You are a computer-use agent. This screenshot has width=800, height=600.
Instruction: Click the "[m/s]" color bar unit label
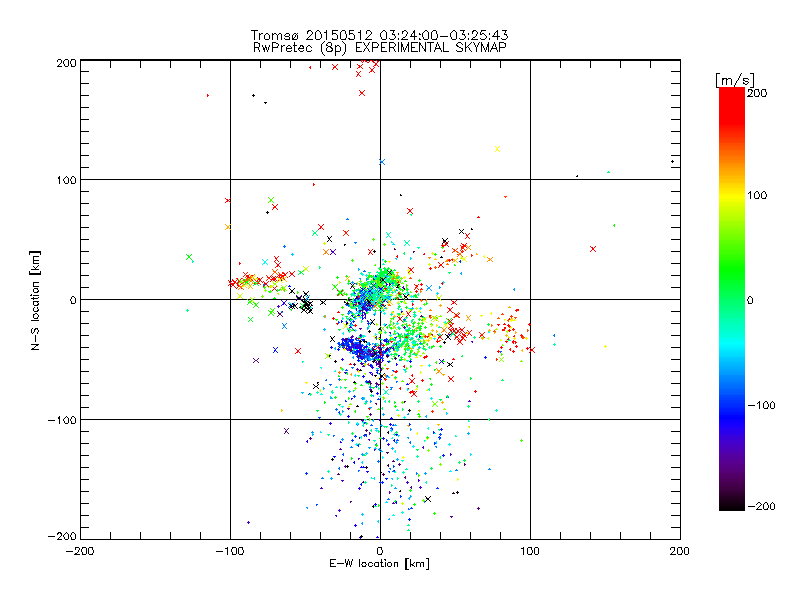735,80
